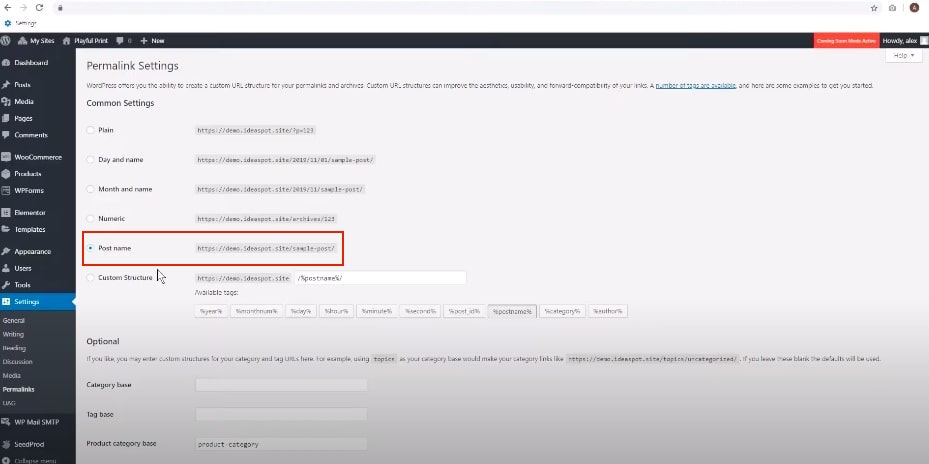Open the Appearance paintbrush icon

tap(6, 252)
